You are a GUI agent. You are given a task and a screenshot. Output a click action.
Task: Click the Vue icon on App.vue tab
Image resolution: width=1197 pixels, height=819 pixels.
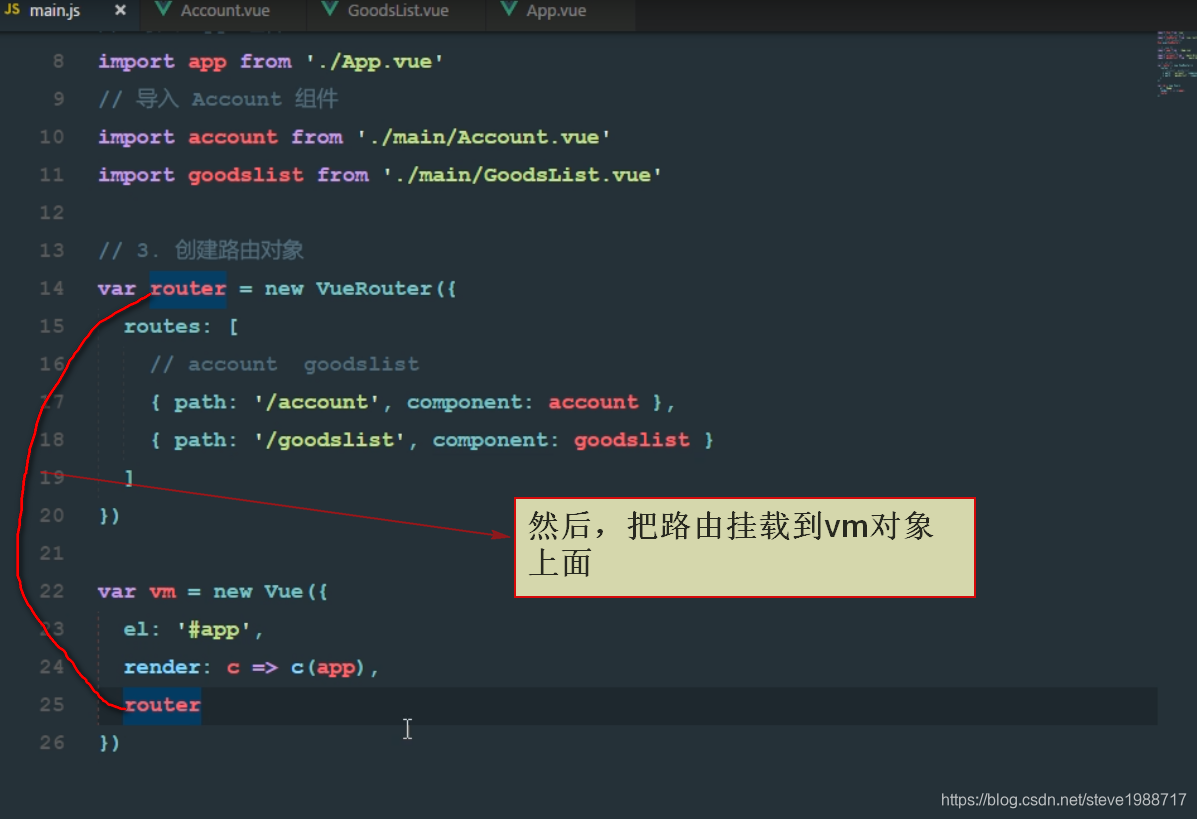click(508, 10)
